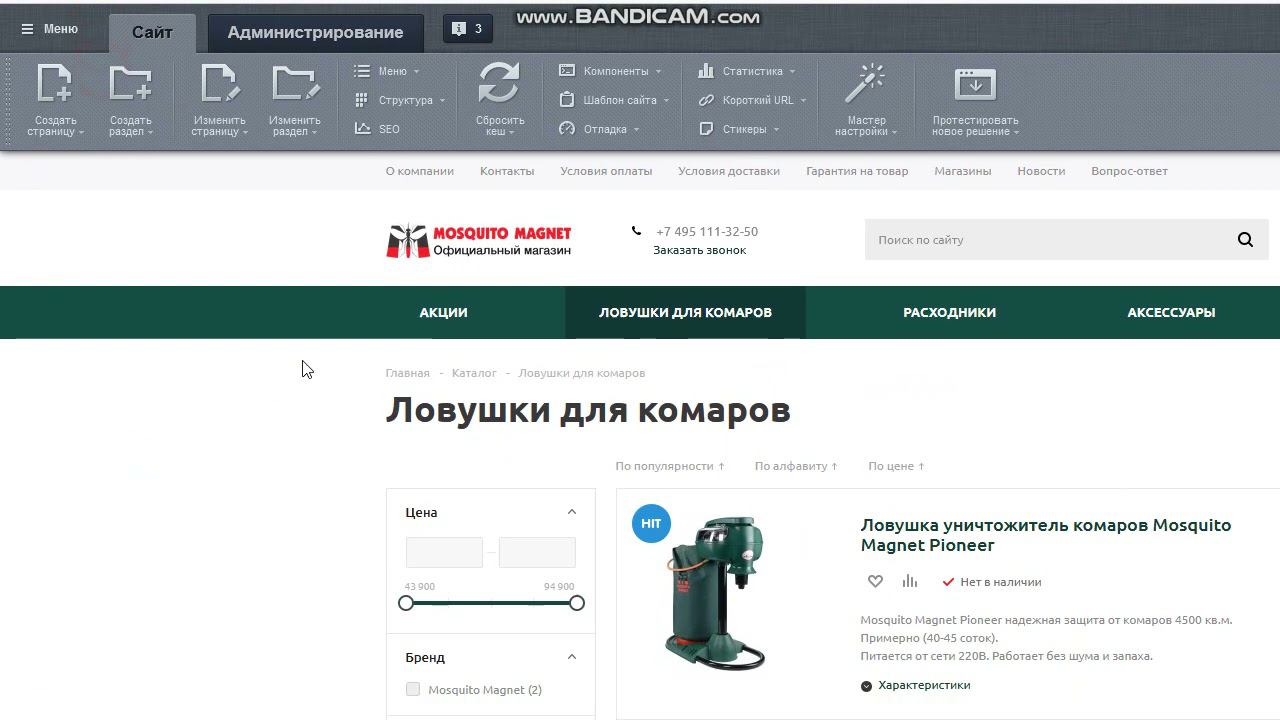
Task: Open SEO tool in admin panel
Action: 377,129
